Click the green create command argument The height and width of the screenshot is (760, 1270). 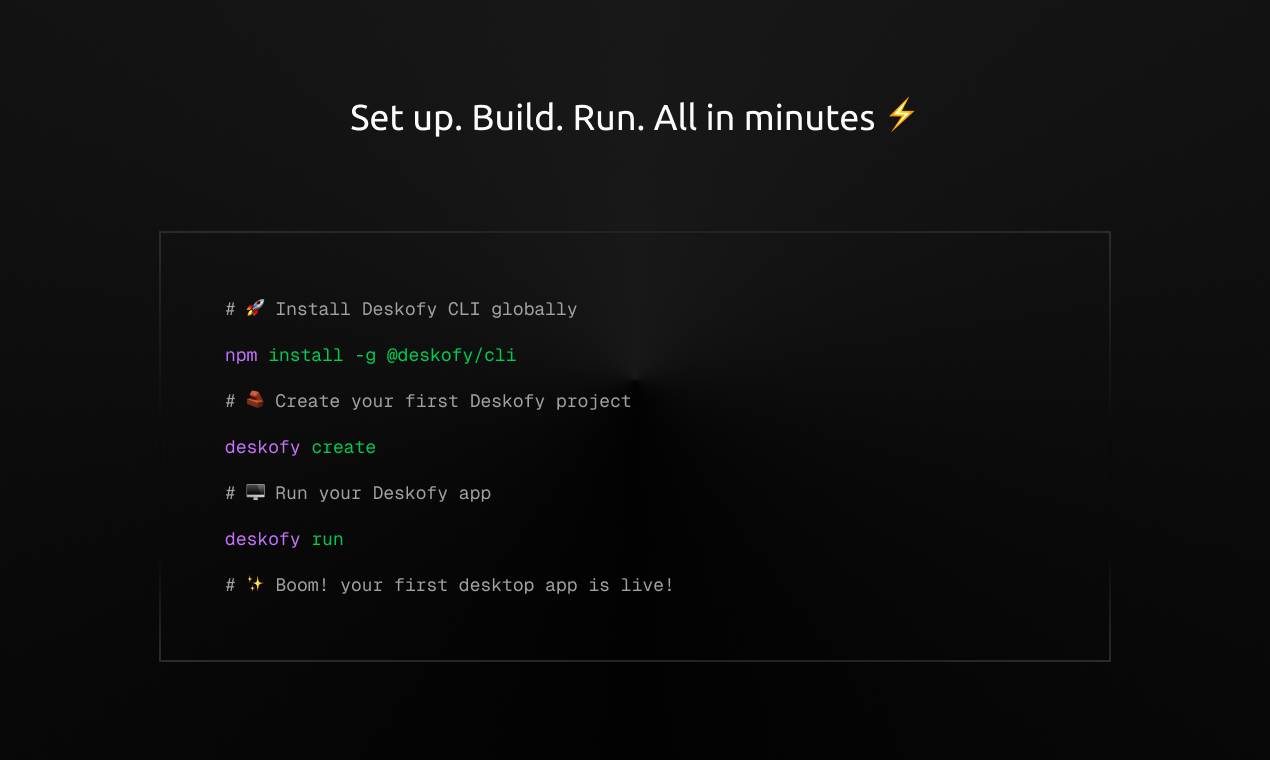344,447
